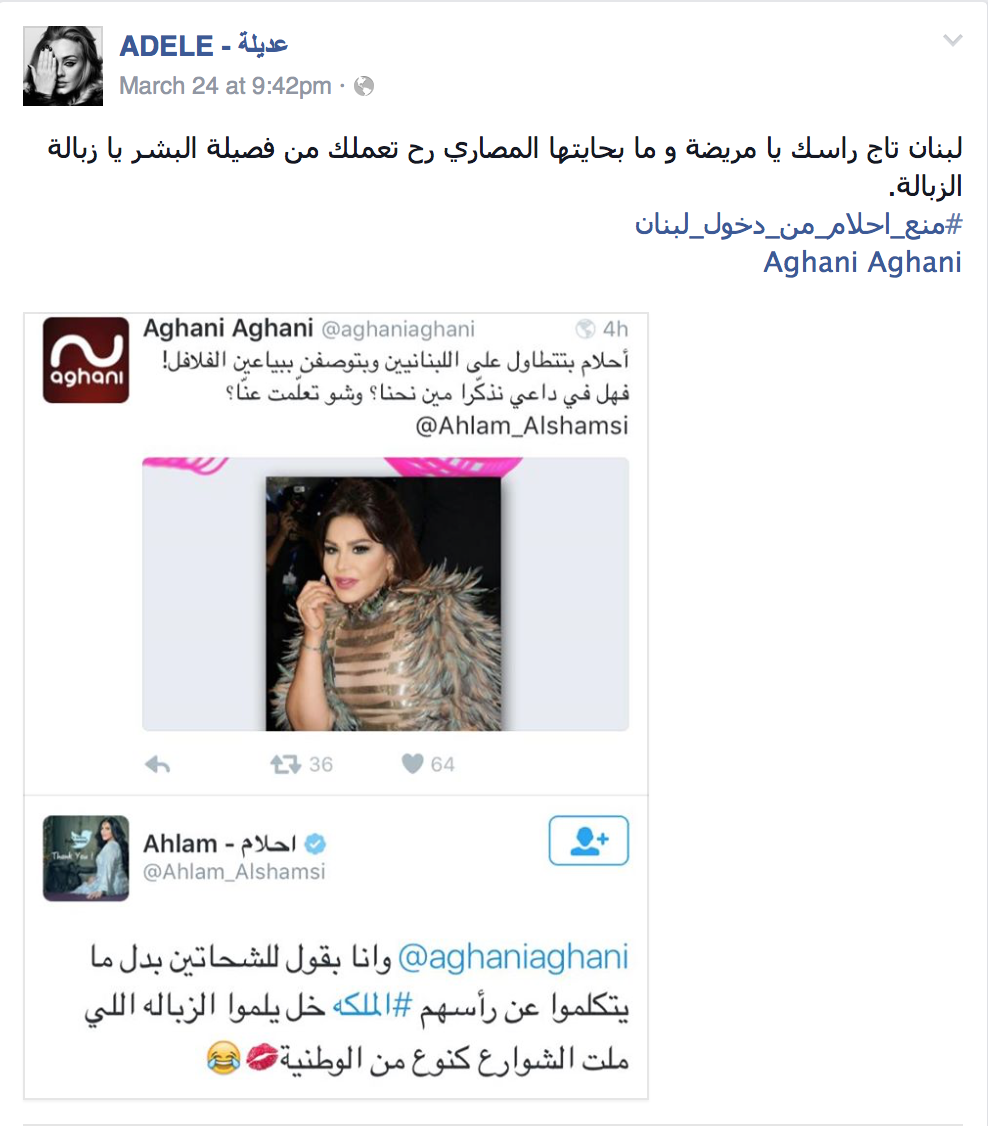Click the globe icon next to 4h
The width and height of the screenshot is (988, 1126).
(585, 329)
